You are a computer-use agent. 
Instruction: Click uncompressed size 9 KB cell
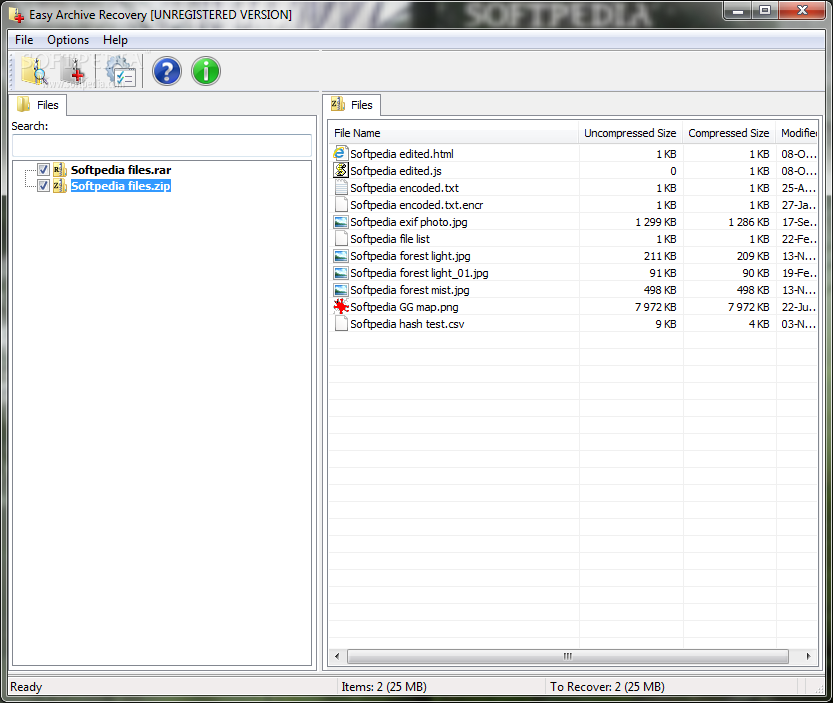click(666, 324)
